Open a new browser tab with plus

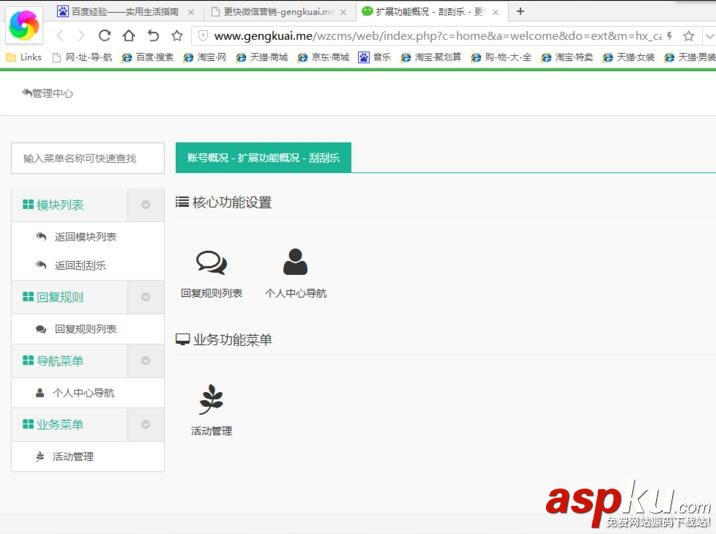tap(520, 11)
